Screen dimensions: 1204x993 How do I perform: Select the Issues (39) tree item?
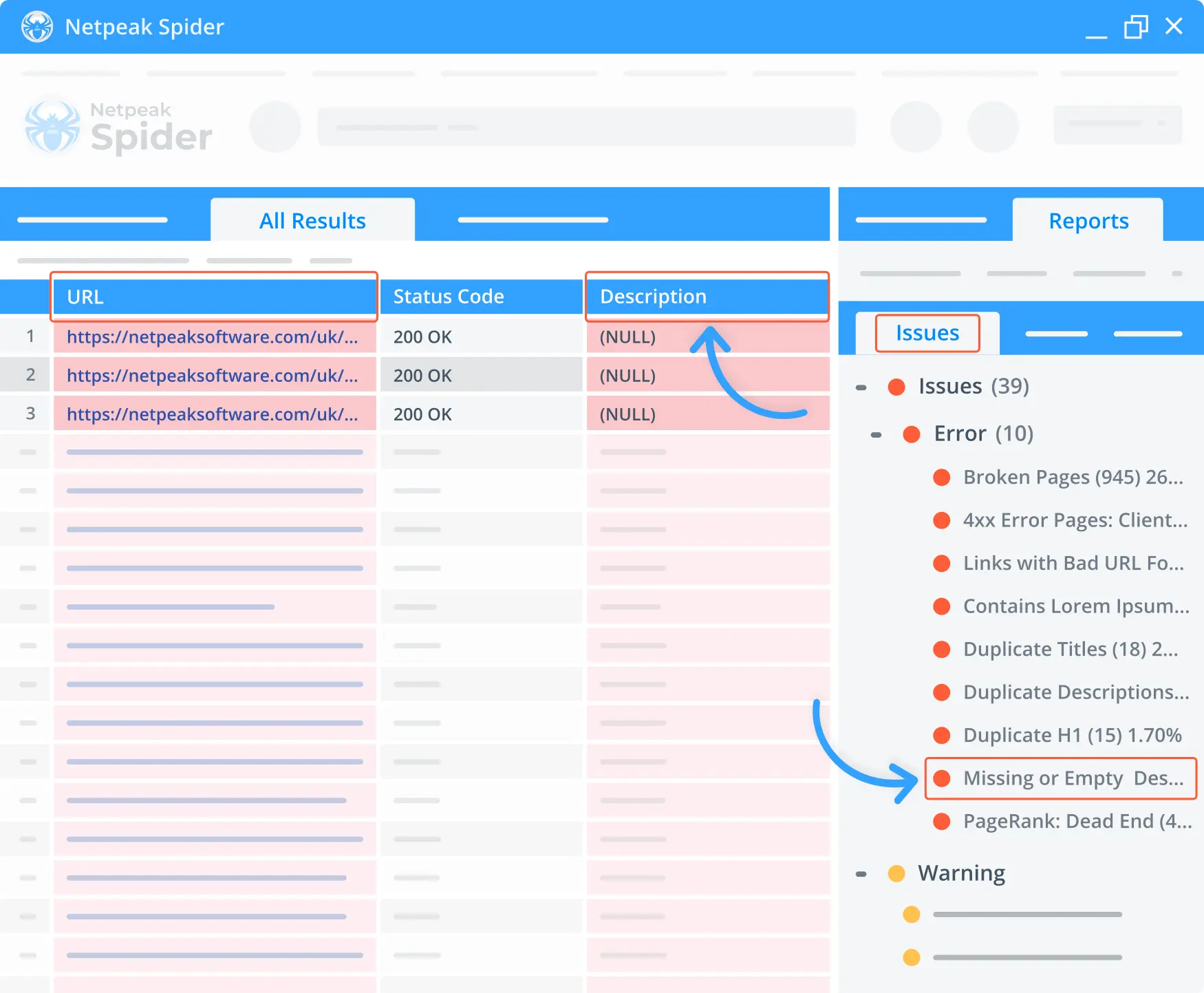974,386
